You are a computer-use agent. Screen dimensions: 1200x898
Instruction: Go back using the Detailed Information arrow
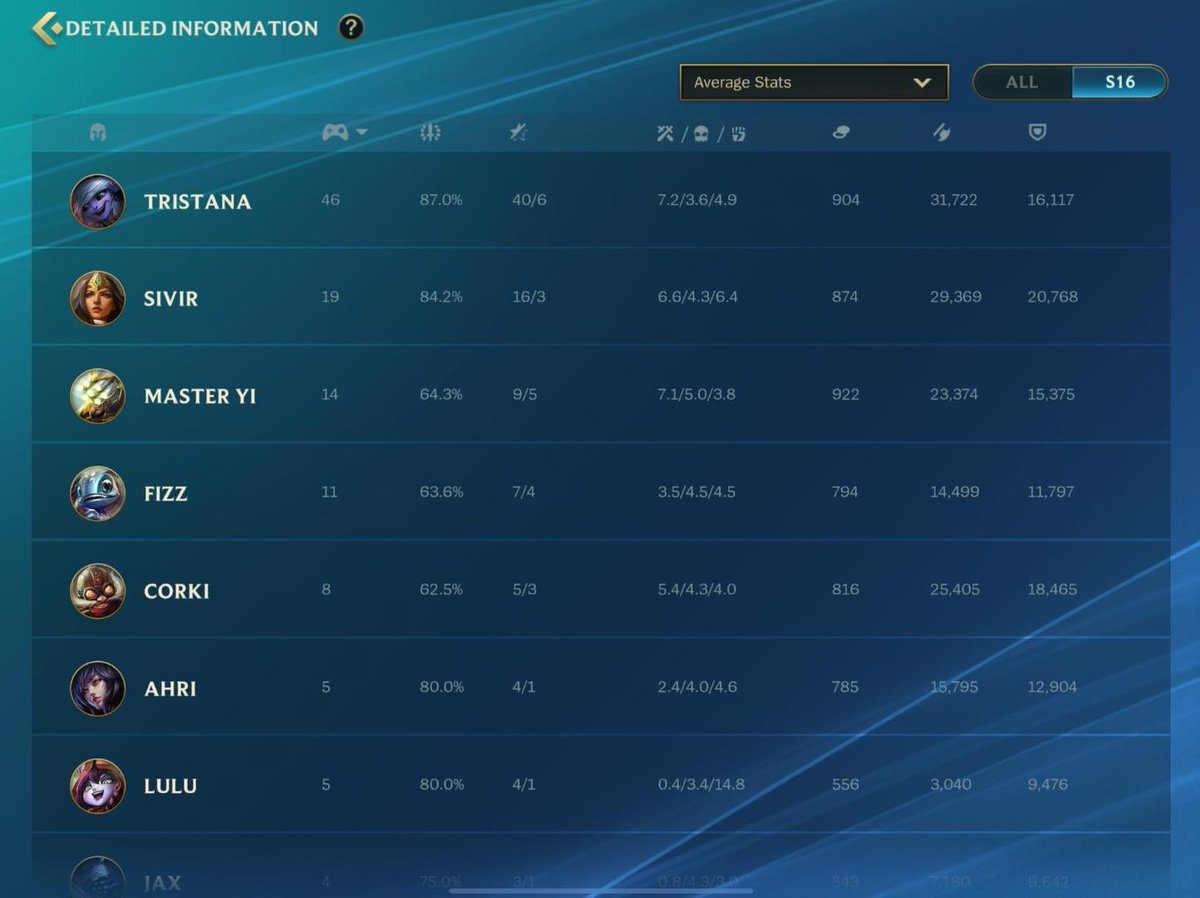click(46, 28)
